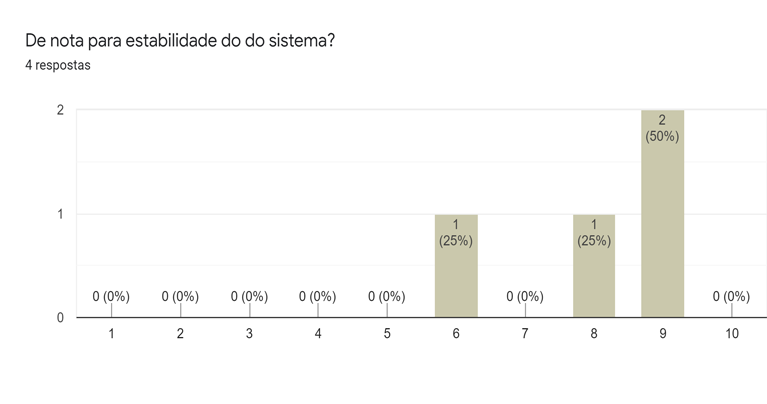The width and height of the screenshot is (767, 404).
Task: Click the "0 (0%)" label above rating 10
Action: [x=732, y=296]
